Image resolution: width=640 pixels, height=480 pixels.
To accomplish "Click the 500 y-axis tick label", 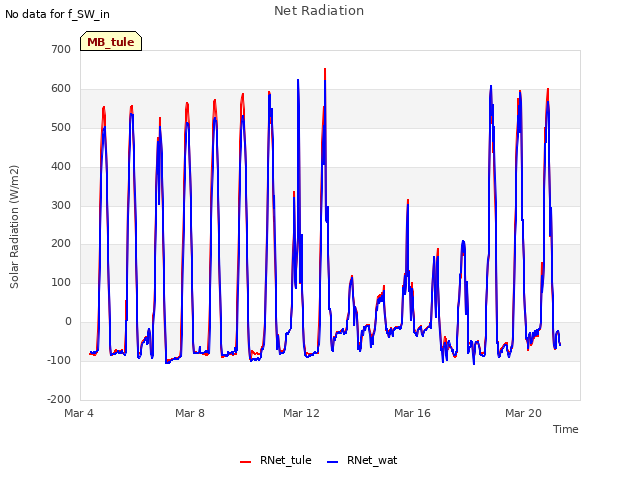I will [61, 127].
